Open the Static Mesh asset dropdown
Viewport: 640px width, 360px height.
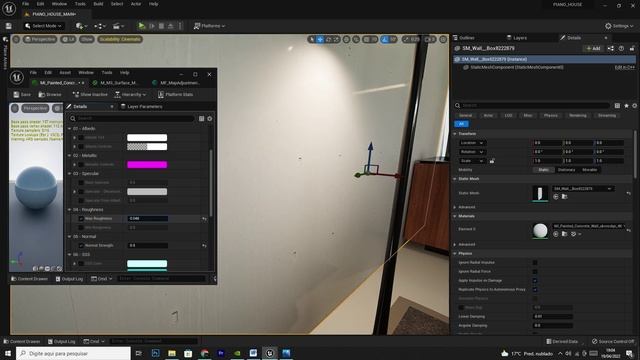(582, 189)
